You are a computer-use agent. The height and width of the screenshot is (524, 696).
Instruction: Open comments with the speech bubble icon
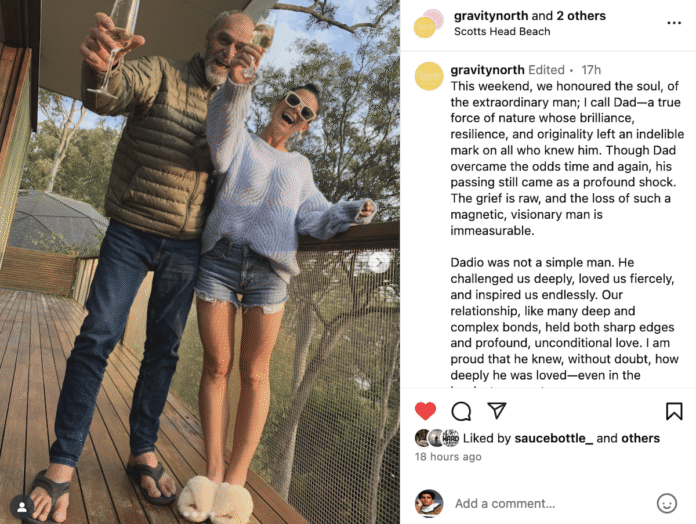click(x=461, y=411)
